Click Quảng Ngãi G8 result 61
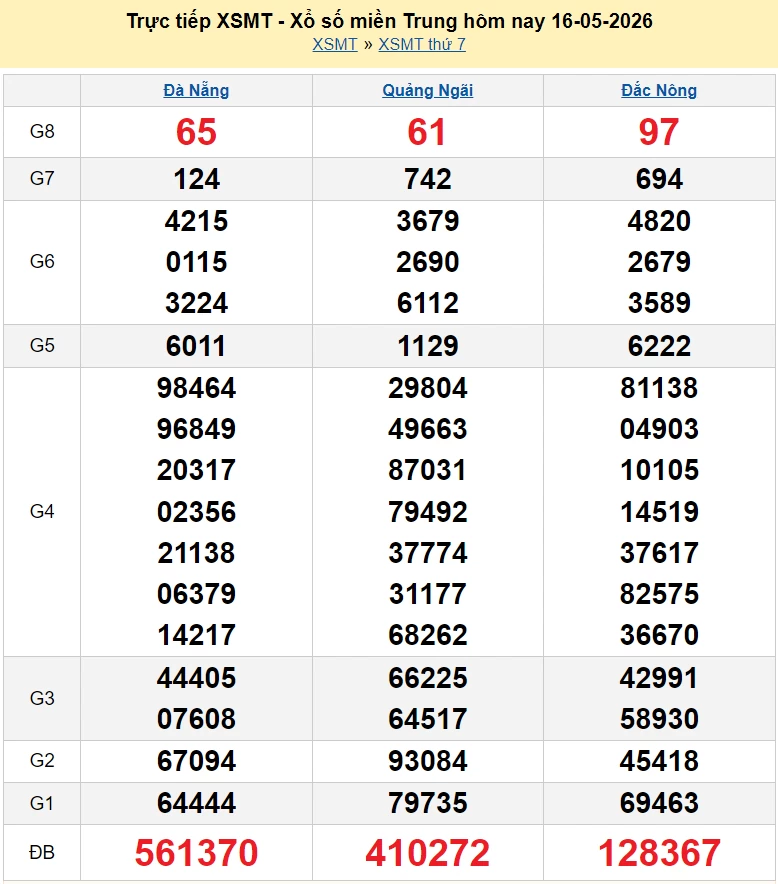778x884 pixels. click(427, 132)
